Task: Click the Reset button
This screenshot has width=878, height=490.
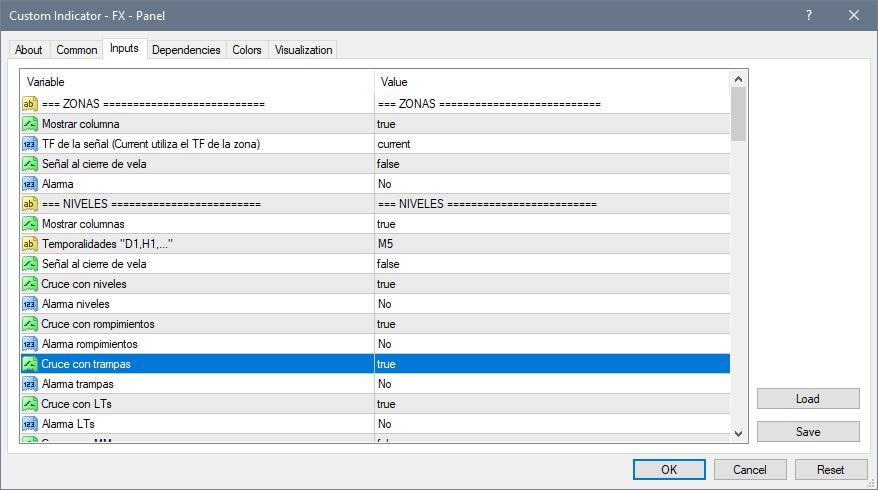Action: tap(830, 470)
